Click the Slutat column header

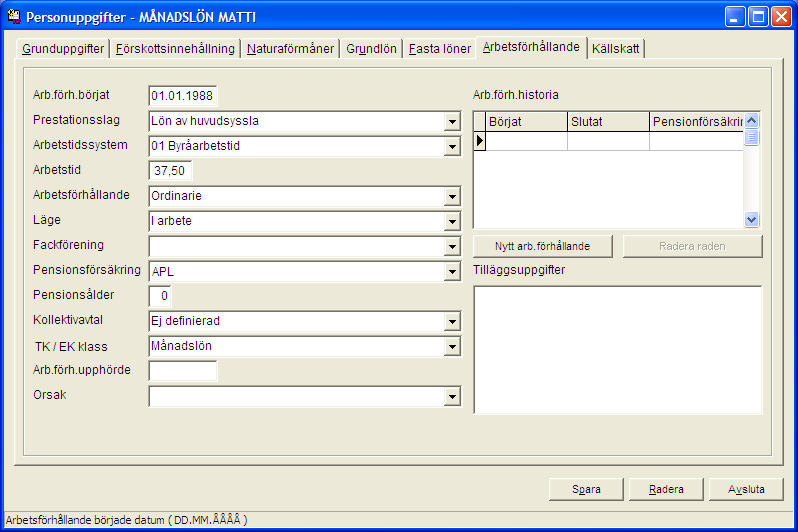coord(608,122)
